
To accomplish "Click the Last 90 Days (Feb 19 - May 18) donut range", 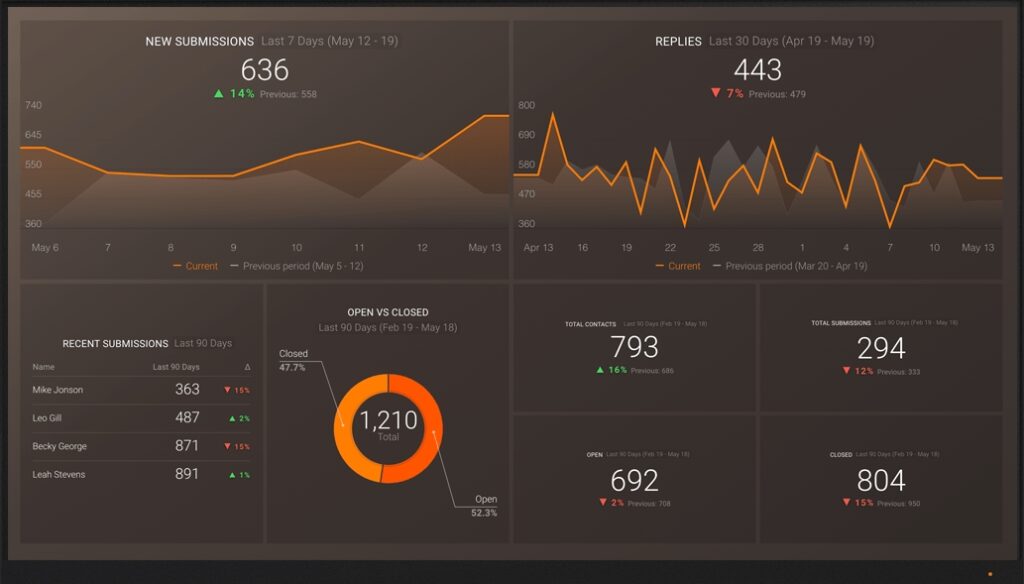I will [x=388, y=327].
